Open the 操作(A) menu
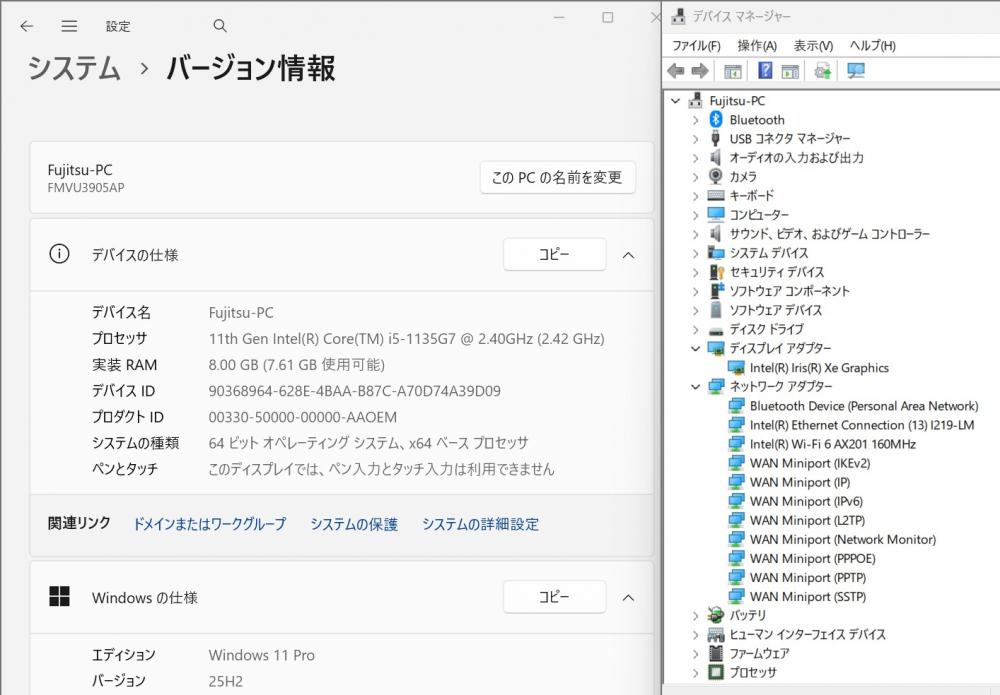This screenshot has height=695, width=1000. [757, 46]
